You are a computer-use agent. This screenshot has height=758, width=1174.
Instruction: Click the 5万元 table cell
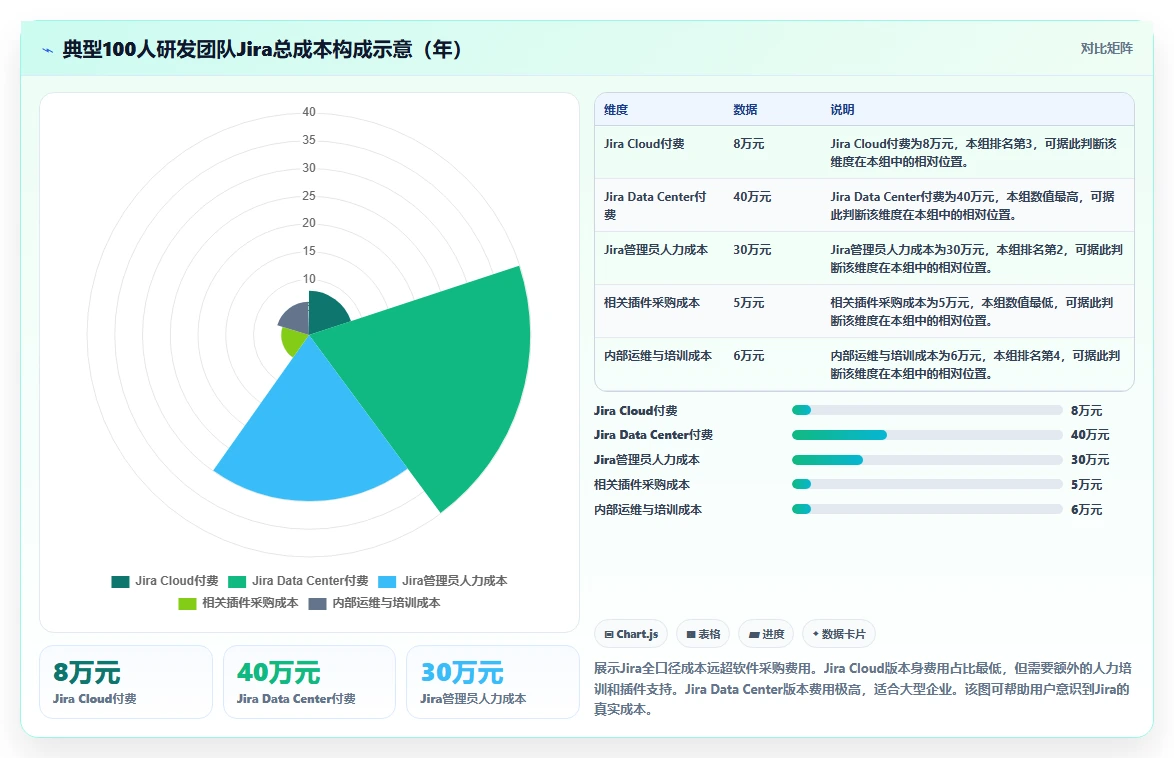click(x=749, y=303)
